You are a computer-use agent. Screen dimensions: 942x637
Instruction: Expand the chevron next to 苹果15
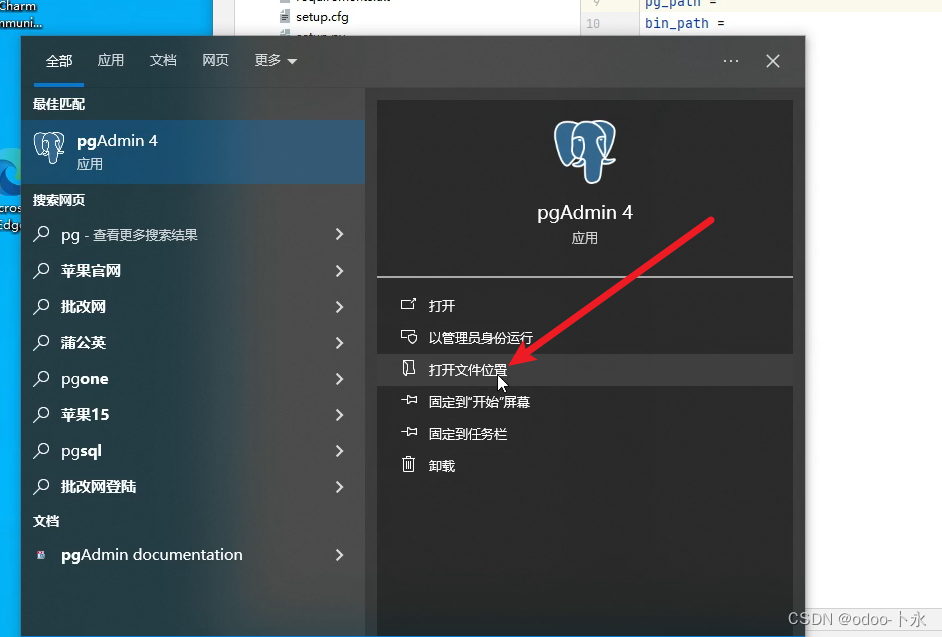[x=339, y=415]
